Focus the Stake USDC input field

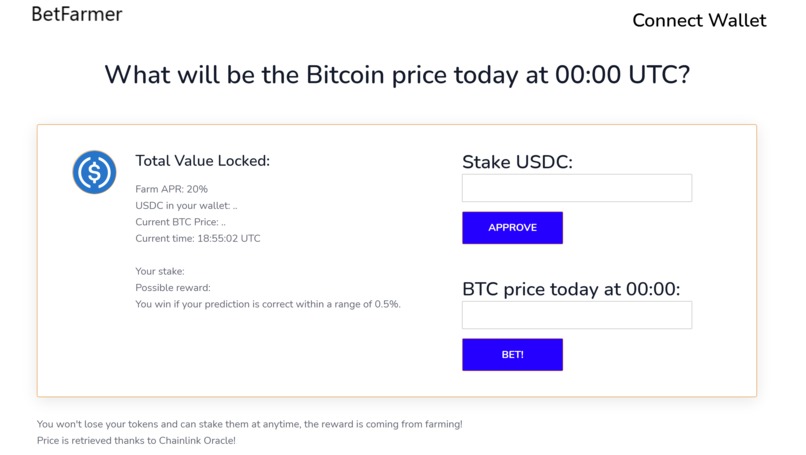click(576, 188)
